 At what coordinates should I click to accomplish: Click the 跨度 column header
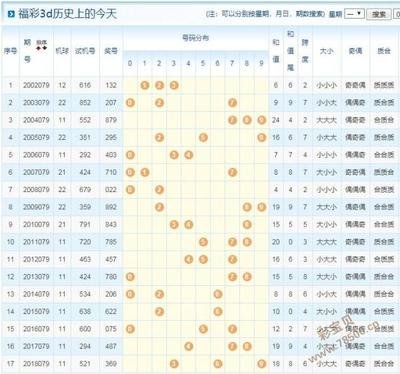pyautogui.click(x=305, y=51)
